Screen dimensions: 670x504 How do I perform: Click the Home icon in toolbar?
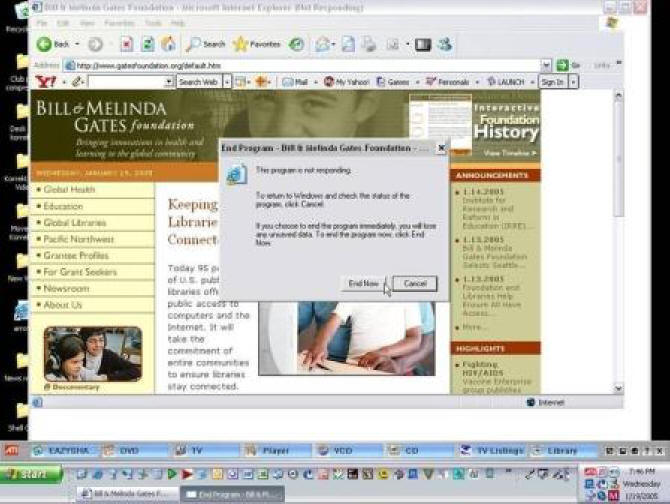point(168,44)
